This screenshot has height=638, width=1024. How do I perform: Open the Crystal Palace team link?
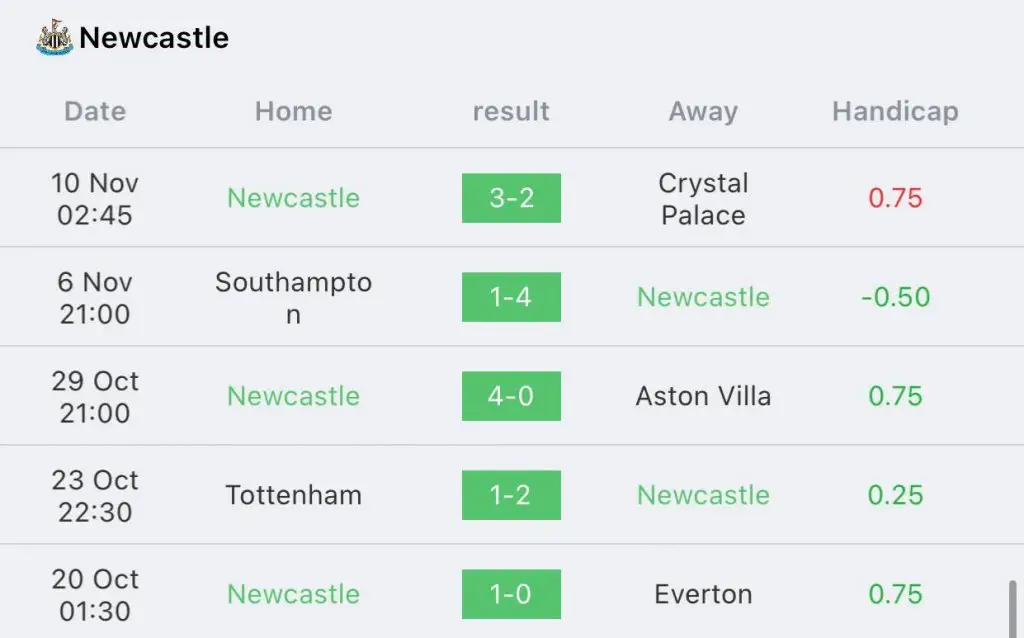pyautogui.click(x=703, y=199)
